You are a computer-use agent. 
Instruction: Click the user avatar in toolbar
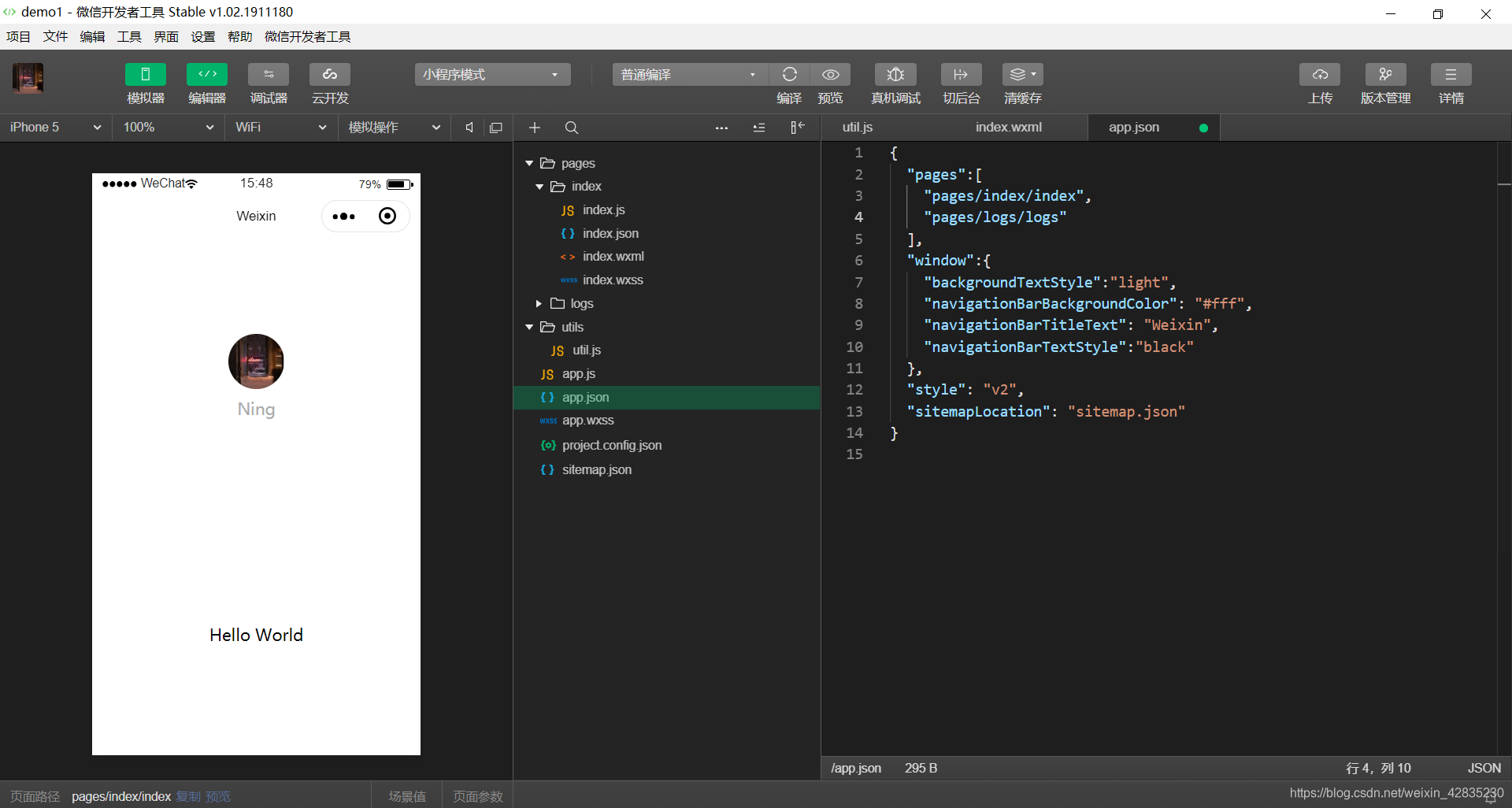pos(28,78)
